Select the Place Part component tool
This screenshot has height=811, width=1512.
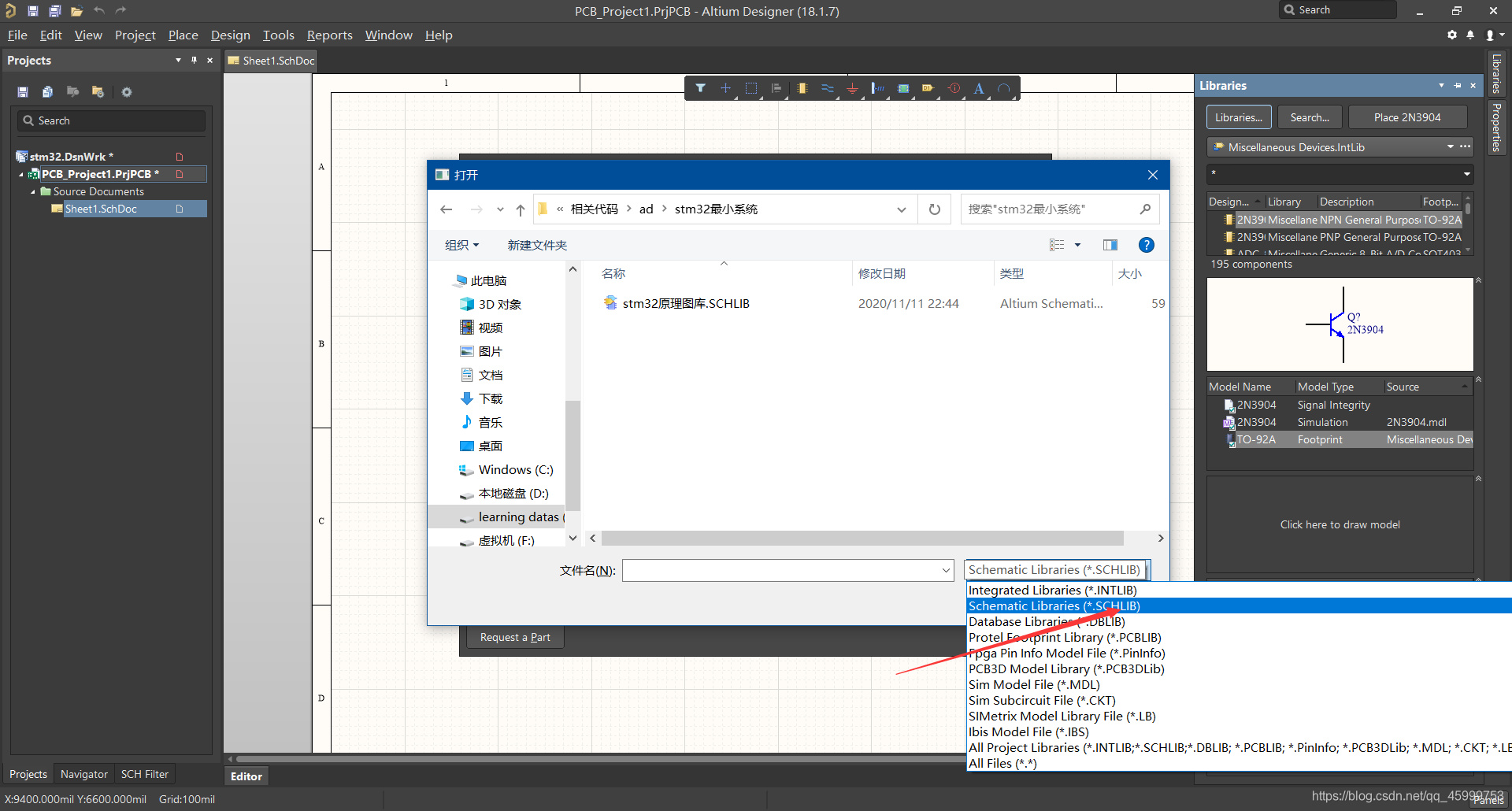(x=802, y=88)
